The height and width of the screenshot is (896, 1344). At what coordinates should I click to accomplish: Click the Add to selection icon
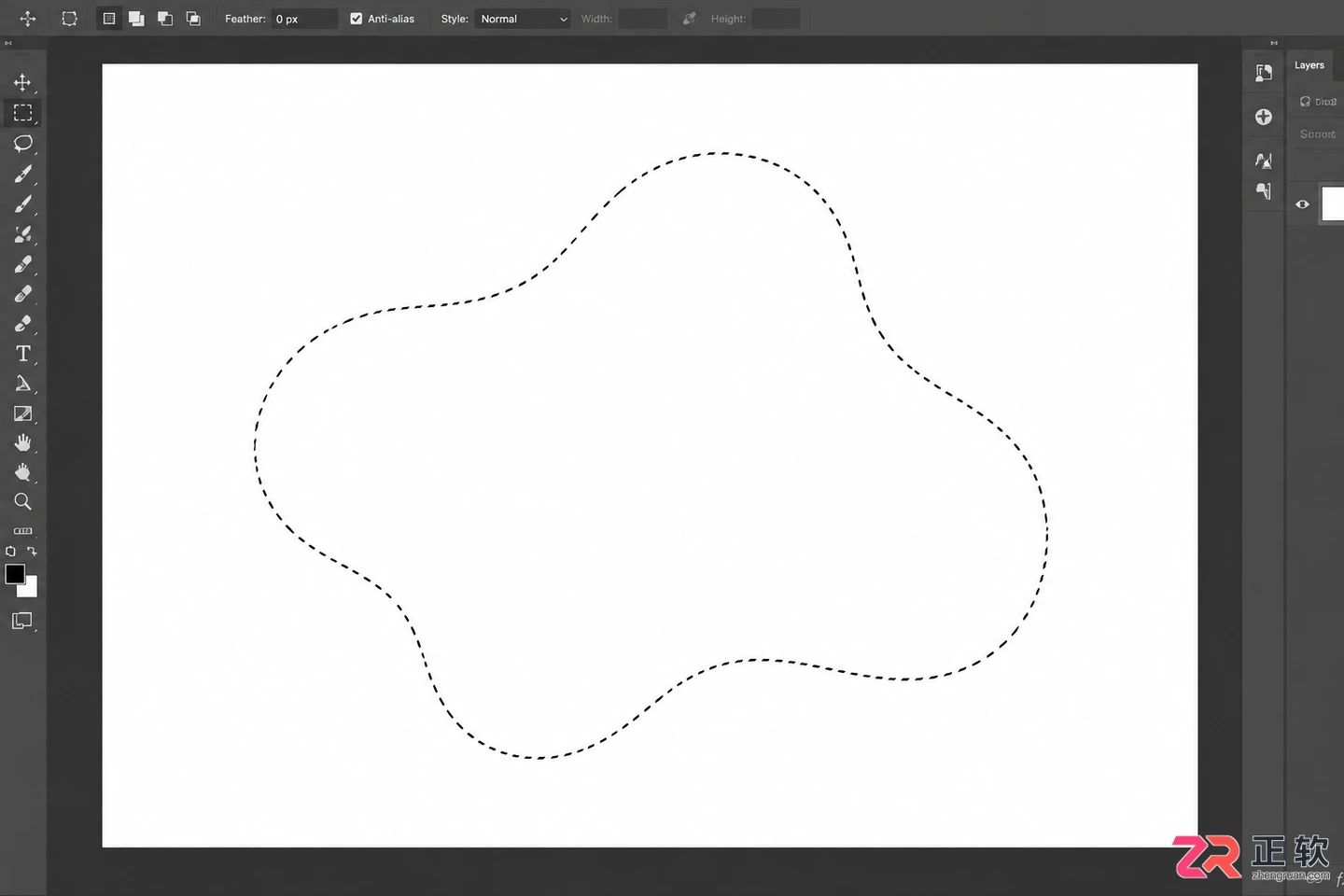(136, 19)
